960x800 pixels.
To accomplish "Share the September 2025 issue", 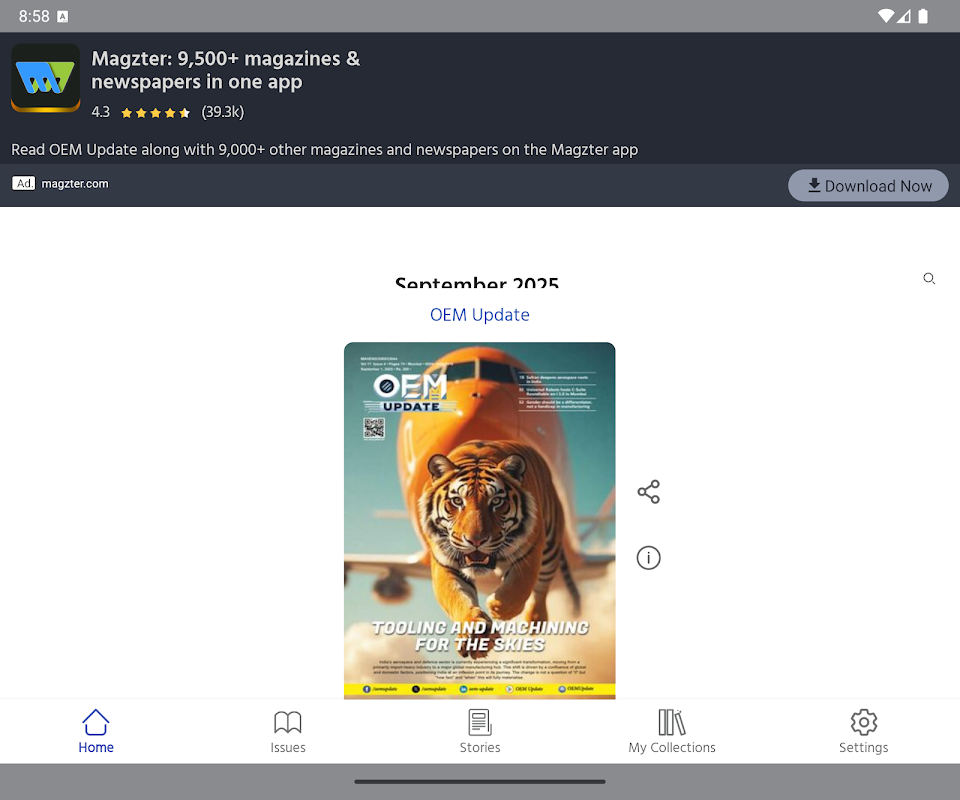I will click(x=648, y=492).
